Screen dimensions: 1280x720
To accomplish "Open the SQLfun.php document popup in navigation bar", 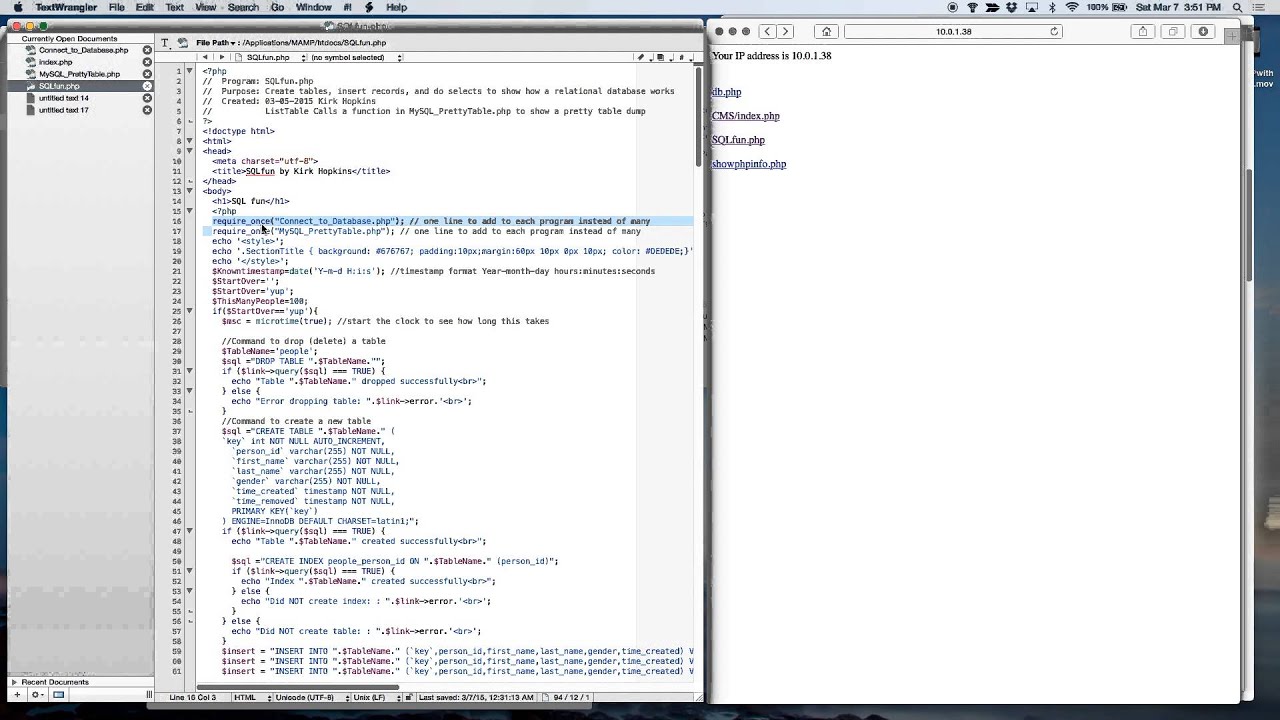I will [270, 57].
